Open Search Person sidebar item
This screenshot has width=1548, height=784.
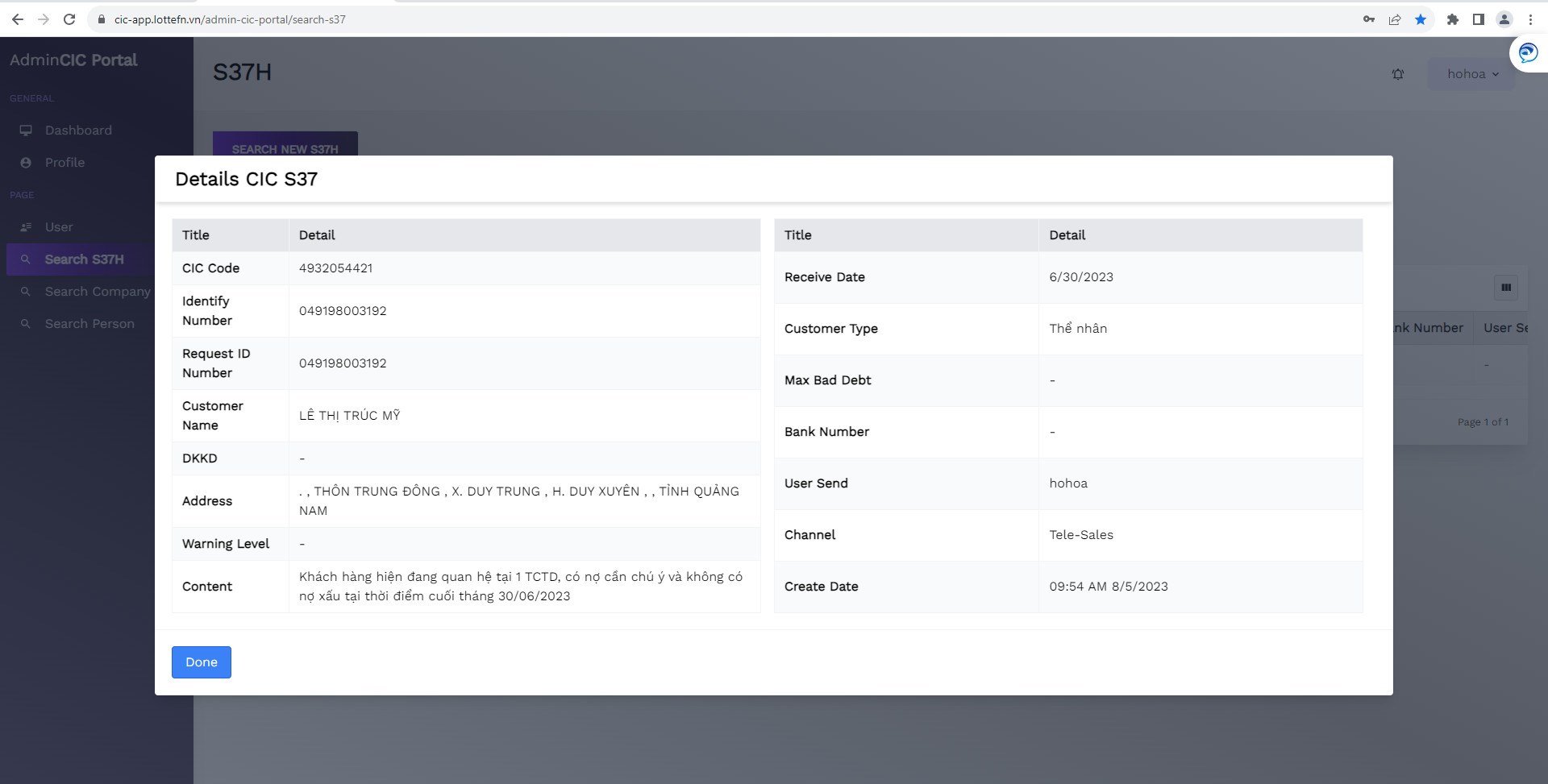(x=89, y=324)
